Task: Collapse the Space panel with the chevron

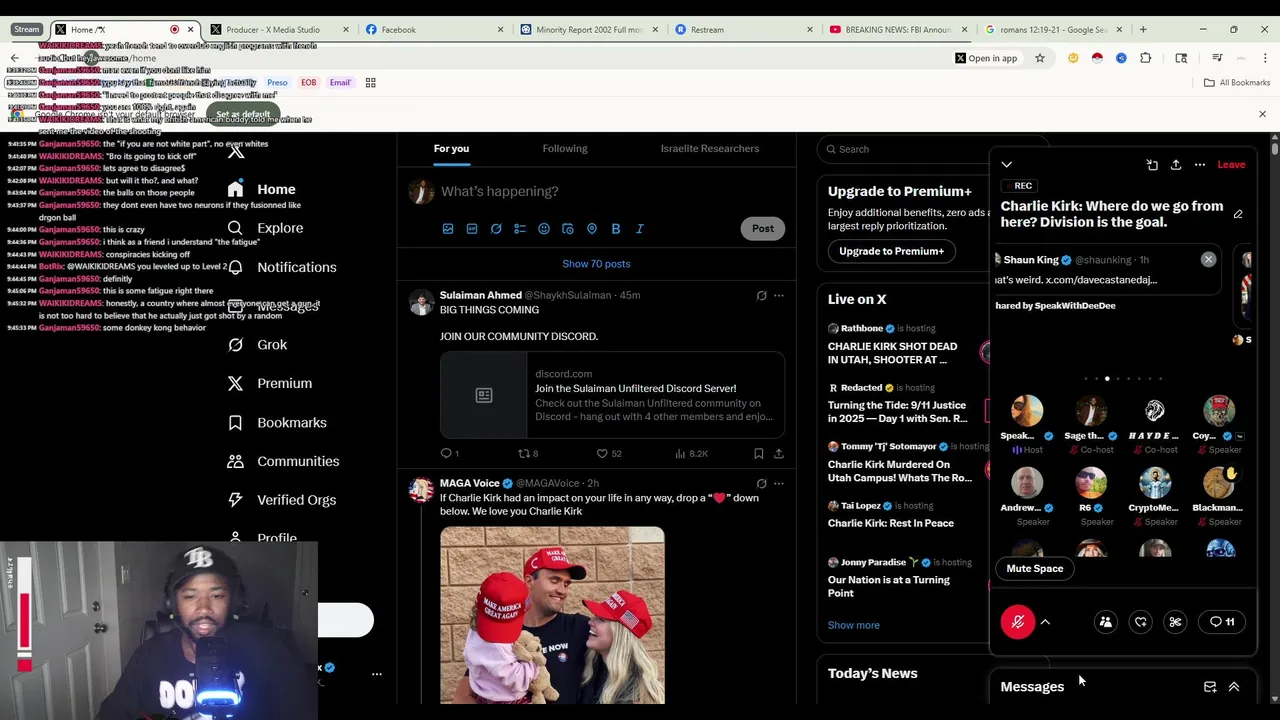Action: coord(1007,165)
